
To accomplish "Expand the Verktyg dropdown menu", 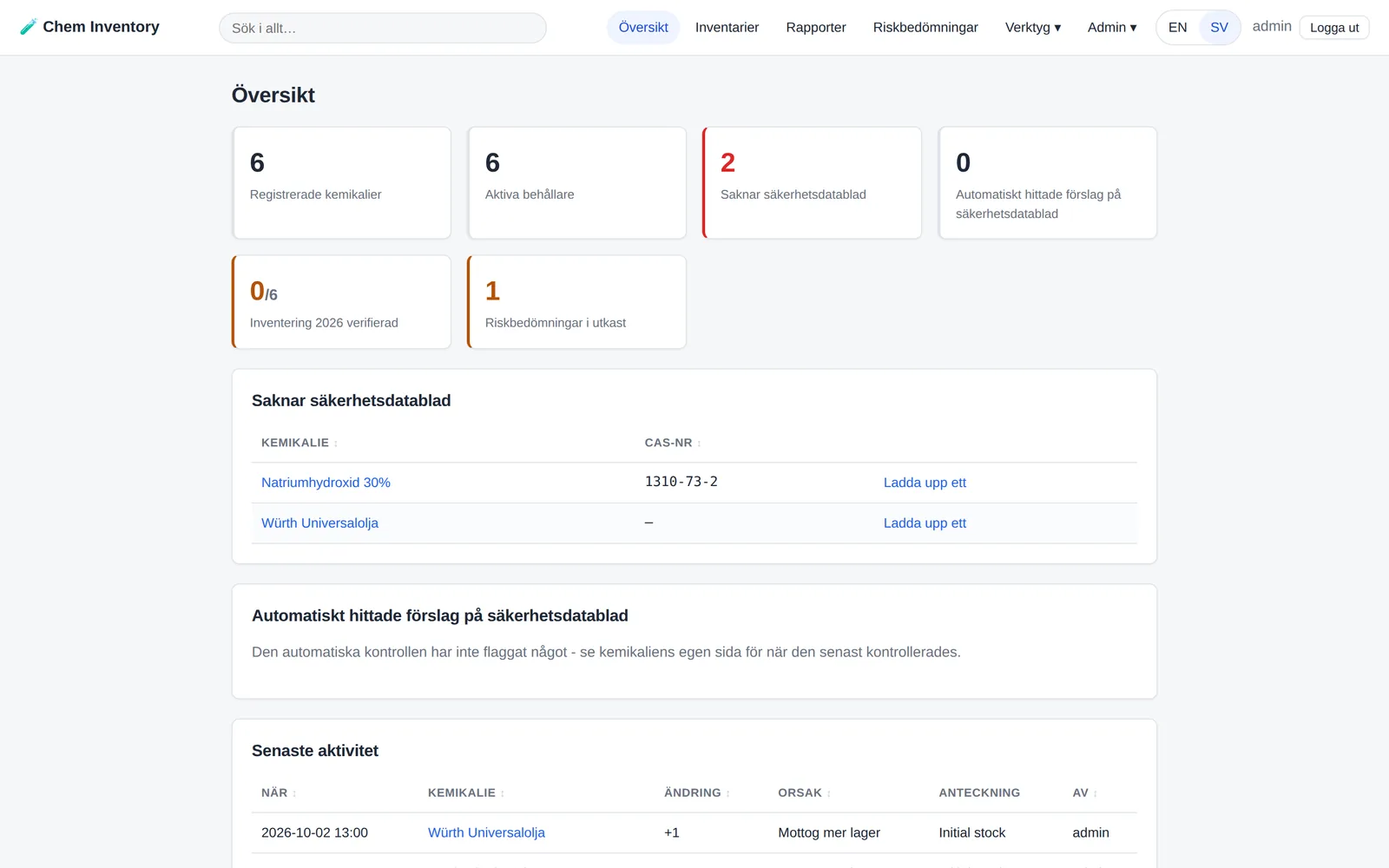I will click(1033, 28).
